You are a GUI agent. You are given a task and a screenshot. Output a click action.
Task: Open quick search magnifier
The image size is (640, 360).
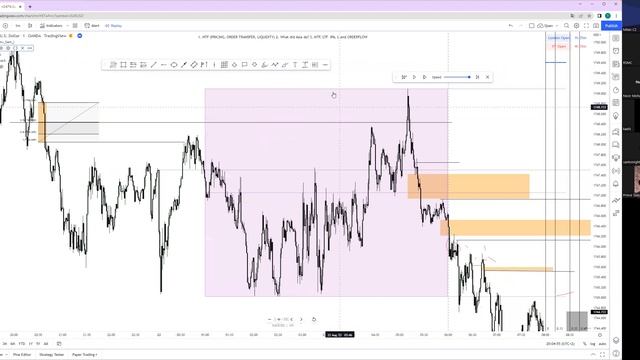[567, 26]
